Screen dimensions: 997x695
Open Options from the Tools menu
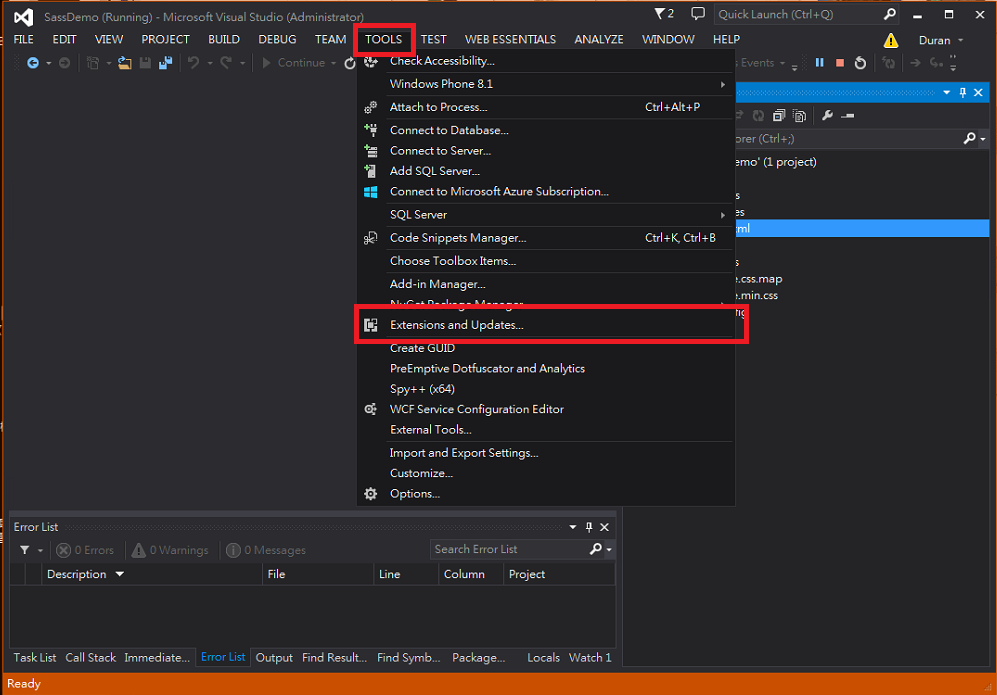point(546,493)
